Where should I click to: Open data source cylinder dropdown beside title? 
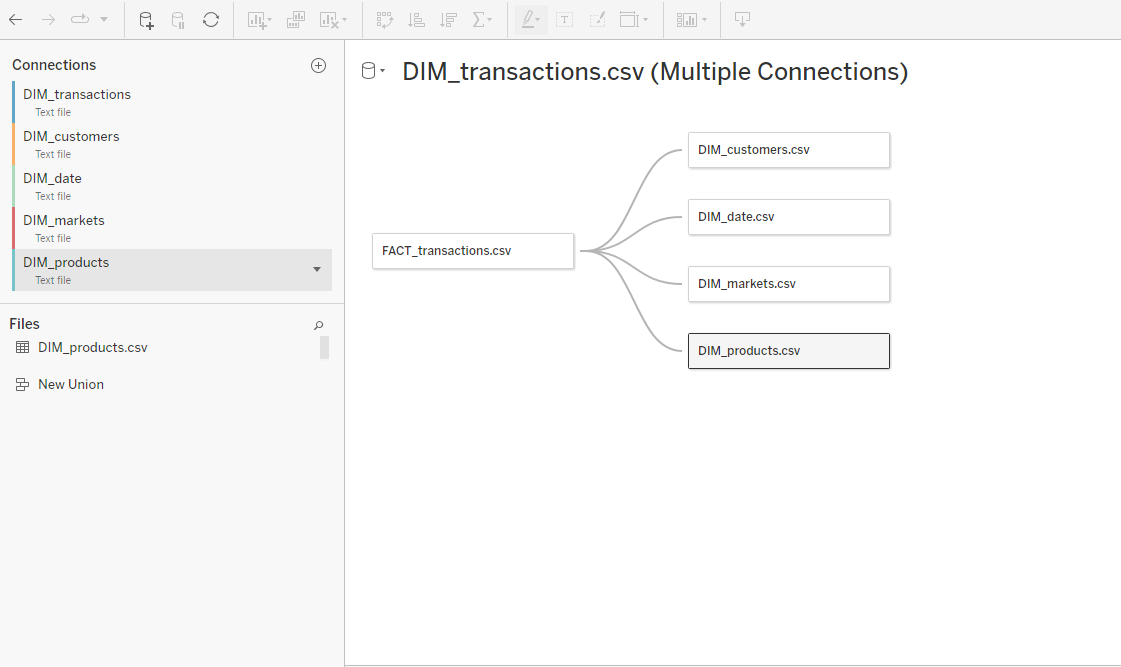pos(372,71)
